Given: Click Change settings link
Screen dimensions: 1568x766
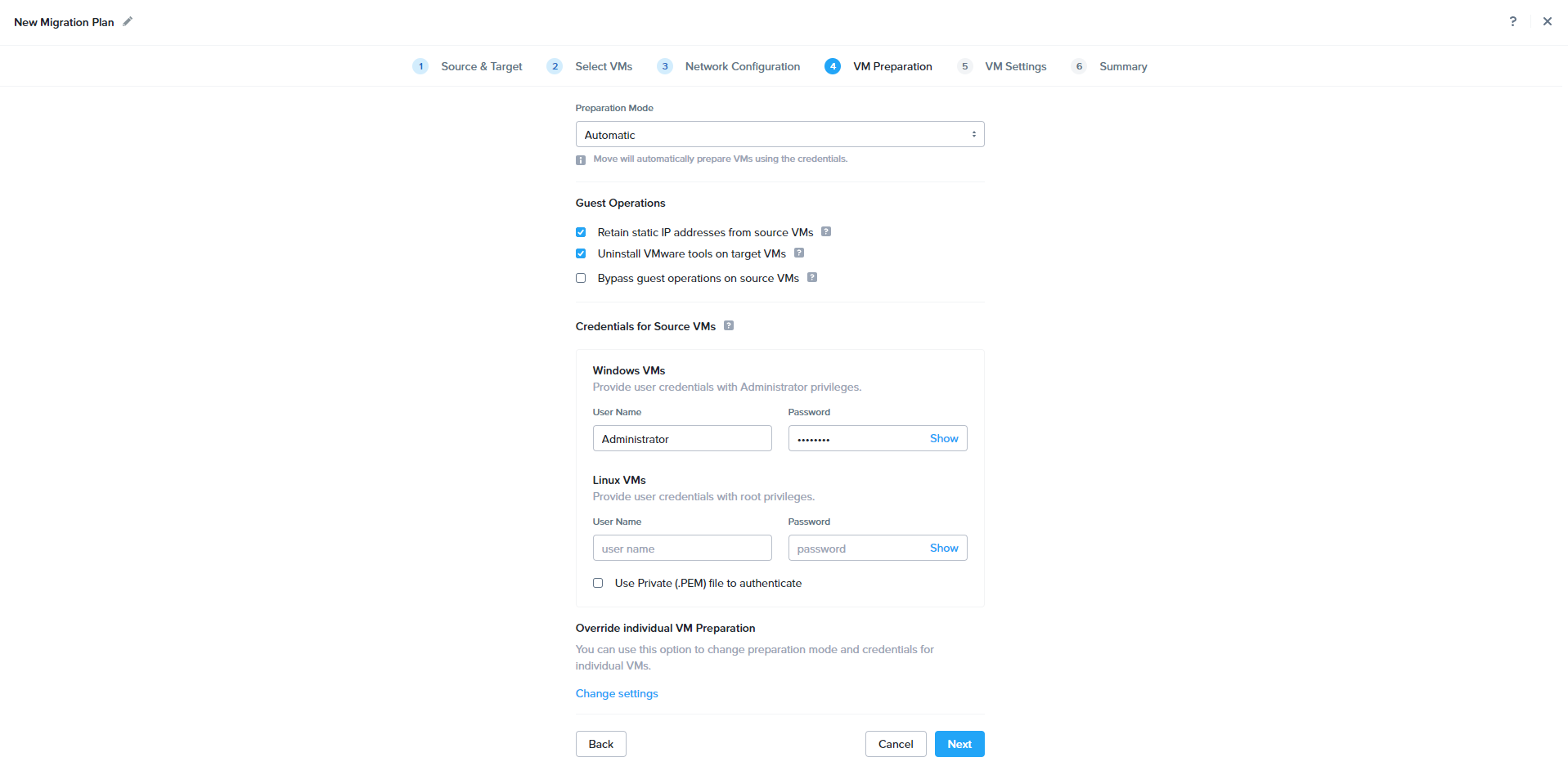Looking at the screenshot, I should point(617,693).
